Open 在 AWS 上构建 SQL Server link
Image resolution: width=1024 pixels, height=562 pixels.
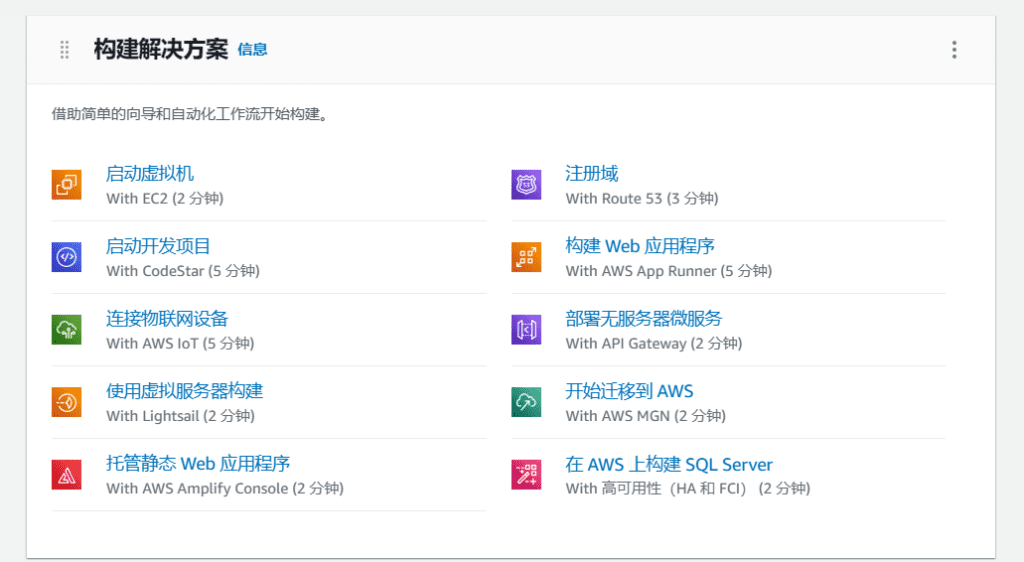(x=668, y=464)
